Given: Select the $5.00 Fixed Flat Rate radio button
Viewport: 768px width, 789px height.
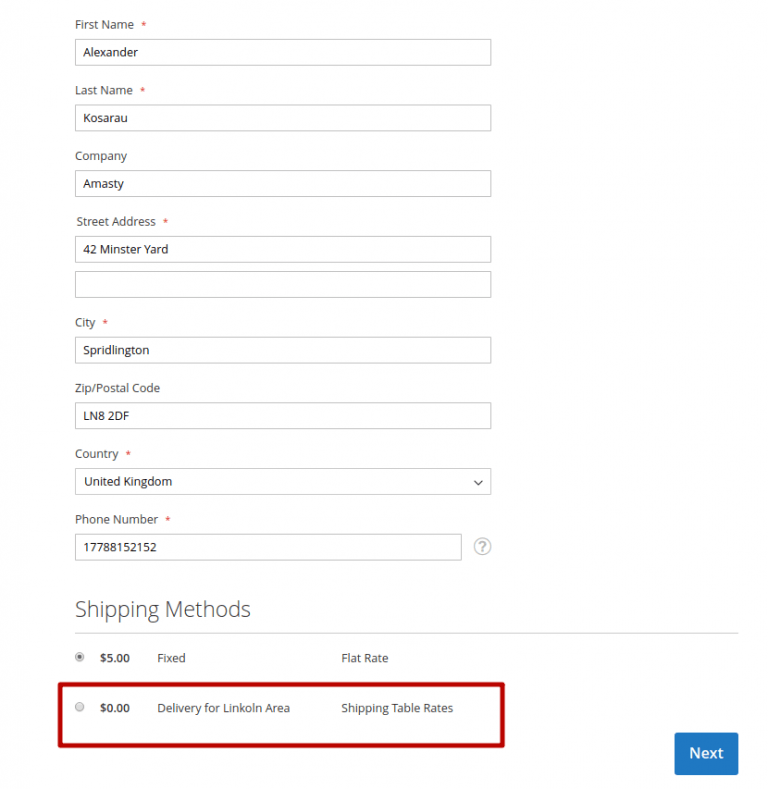Looking at the screenshot, I should click(x=80, y=657).
